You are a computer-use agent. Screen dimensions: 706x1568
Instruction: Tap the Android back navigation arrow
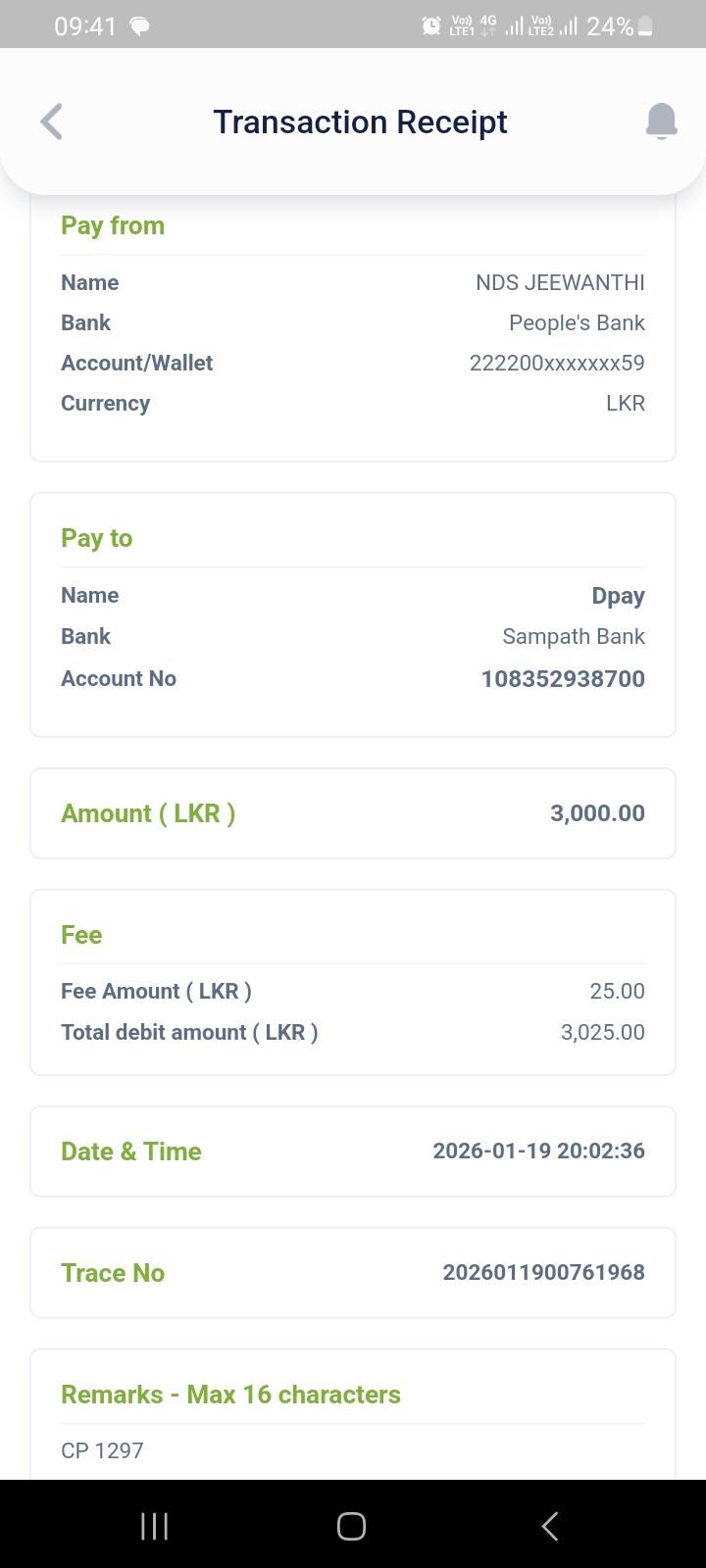pos(550,1526)
